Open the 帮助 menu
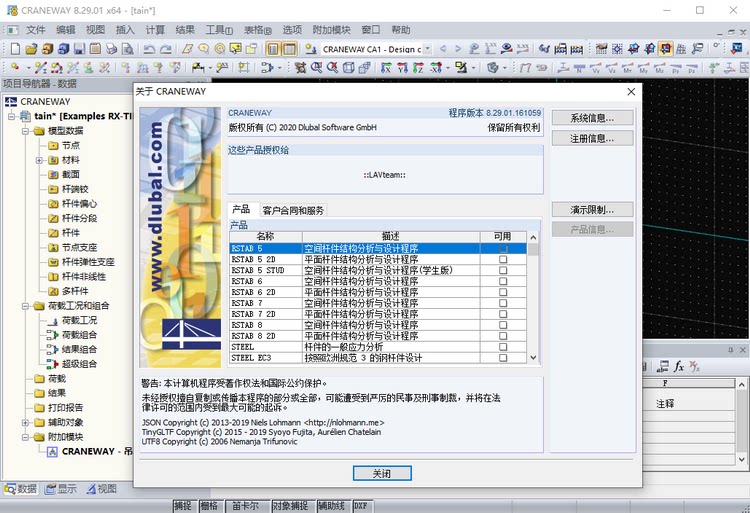This screenshot has width=750, height=513. coord(401,30)
